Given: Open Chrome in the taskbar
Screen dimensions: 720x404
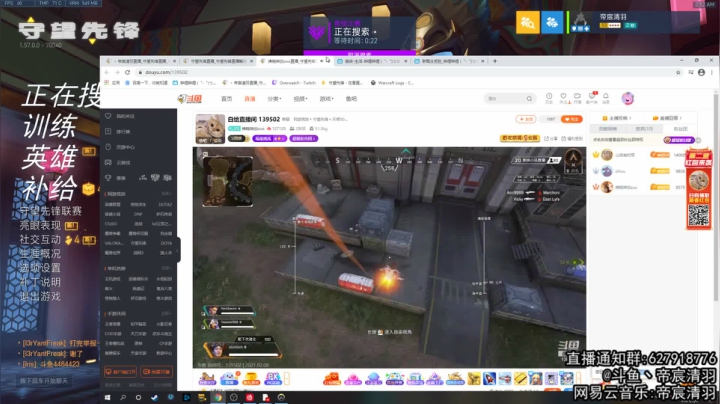Looking at the screenshot, I should click(218, 398).
